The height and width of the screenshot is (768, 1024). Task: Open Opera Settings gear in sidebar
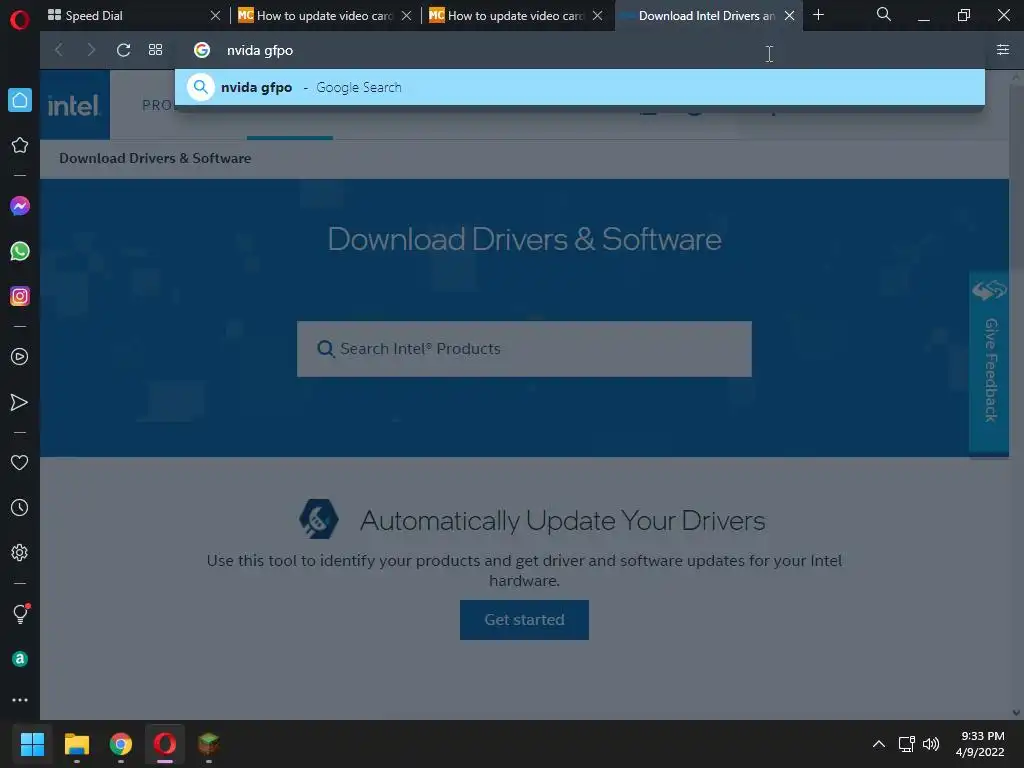[x=20, y=552]
